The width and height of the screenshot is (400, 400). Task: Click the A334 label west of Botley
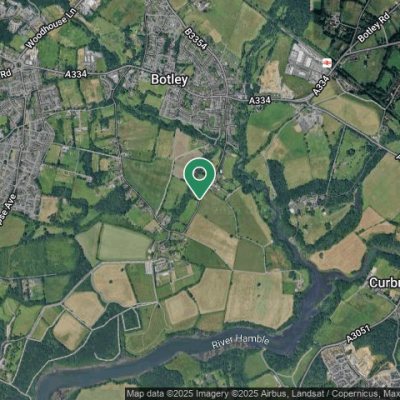tap(76, 74)
